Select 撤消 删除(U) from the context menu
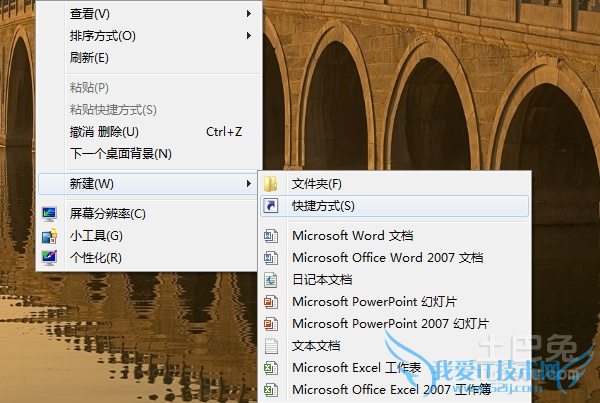 pos(149,132)
